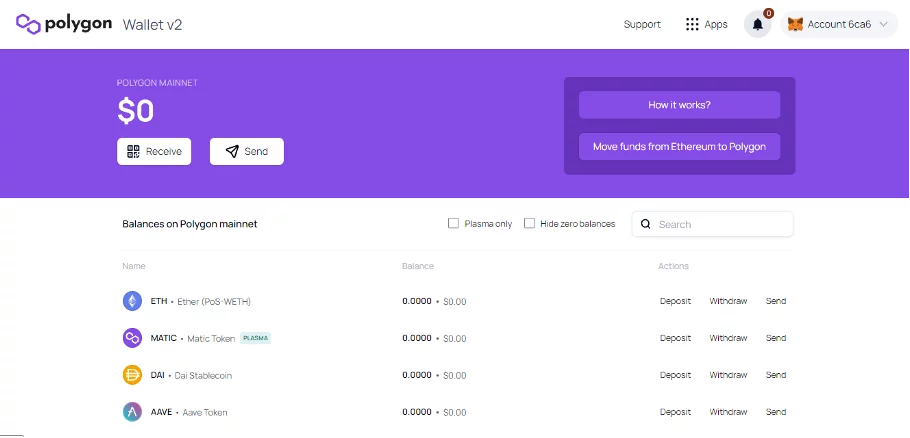Viewport: 910px width, 438px height.
Task: Withdraw AAVE
Action: click(728, 412)
